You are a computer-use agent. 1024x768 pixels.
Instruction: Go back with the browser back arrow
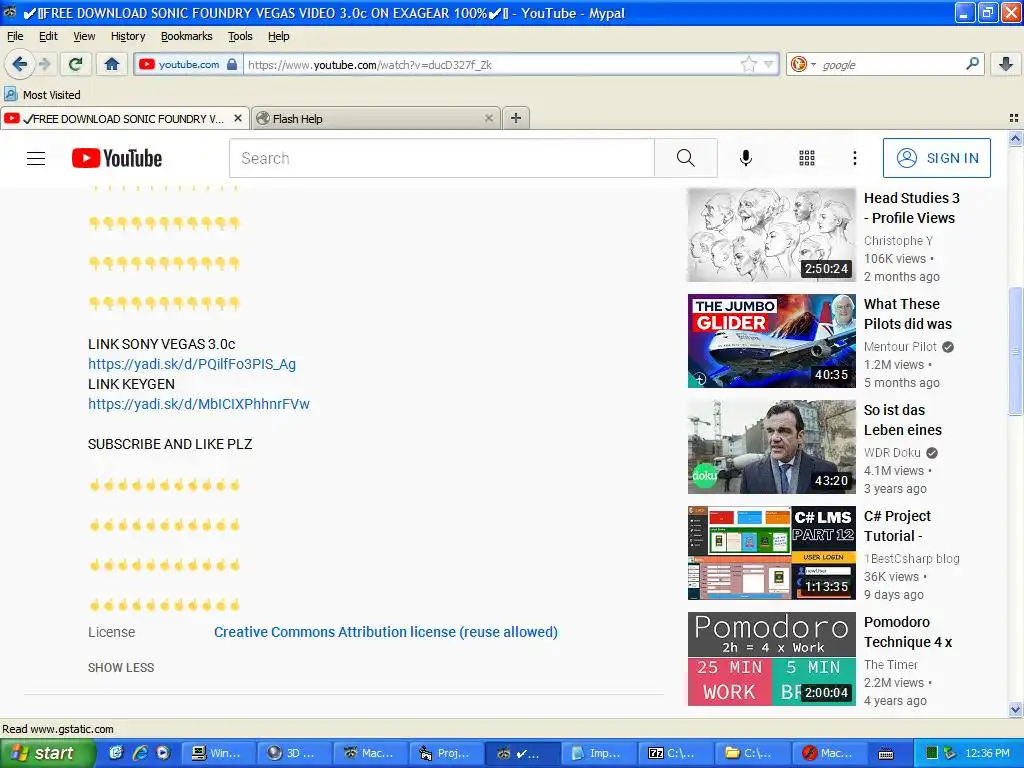tap(20, 64)
